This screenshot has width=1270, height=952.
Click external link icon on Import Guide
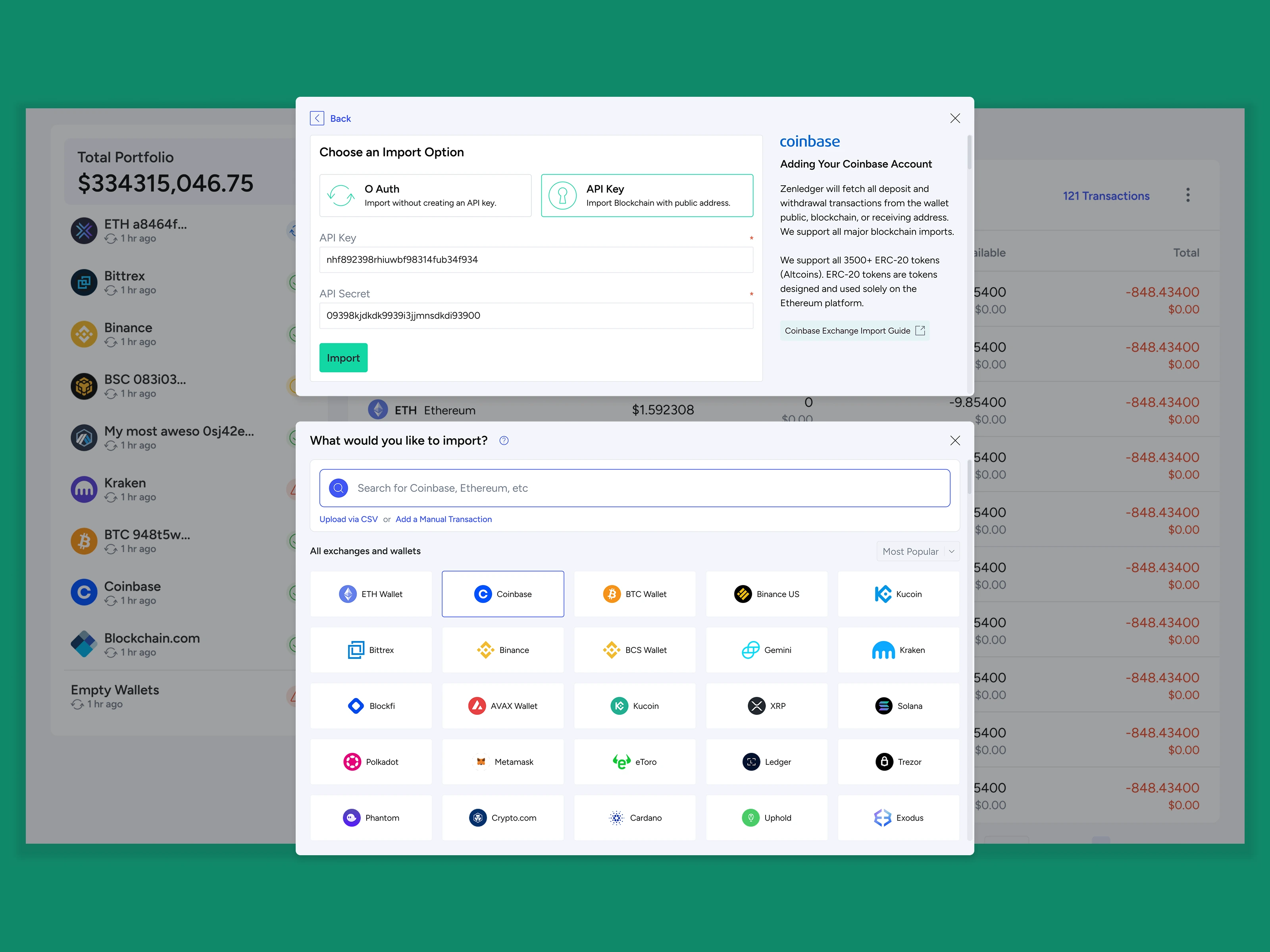pyautogui.click(x=920, y=330)
